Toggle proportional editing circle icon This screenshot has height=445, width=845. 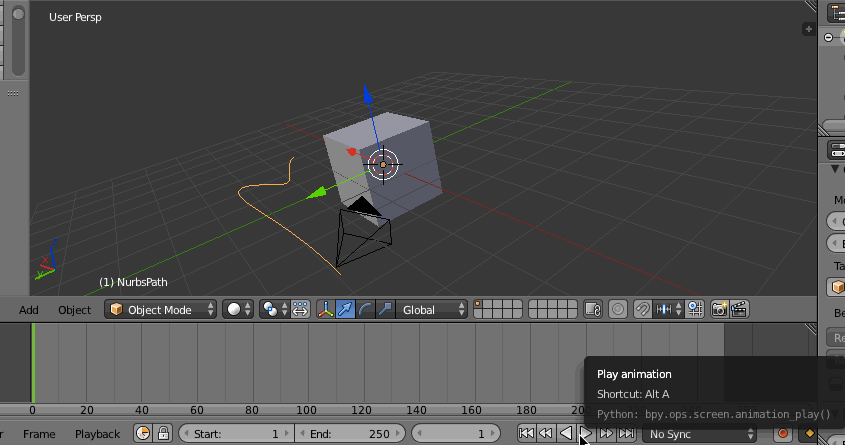[618, 310]
